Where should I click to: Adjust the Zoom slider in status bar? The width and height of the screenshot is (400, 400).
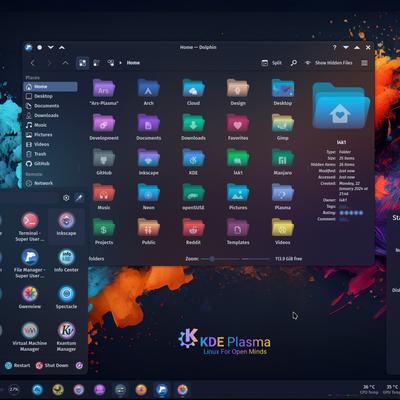(220, 259)
